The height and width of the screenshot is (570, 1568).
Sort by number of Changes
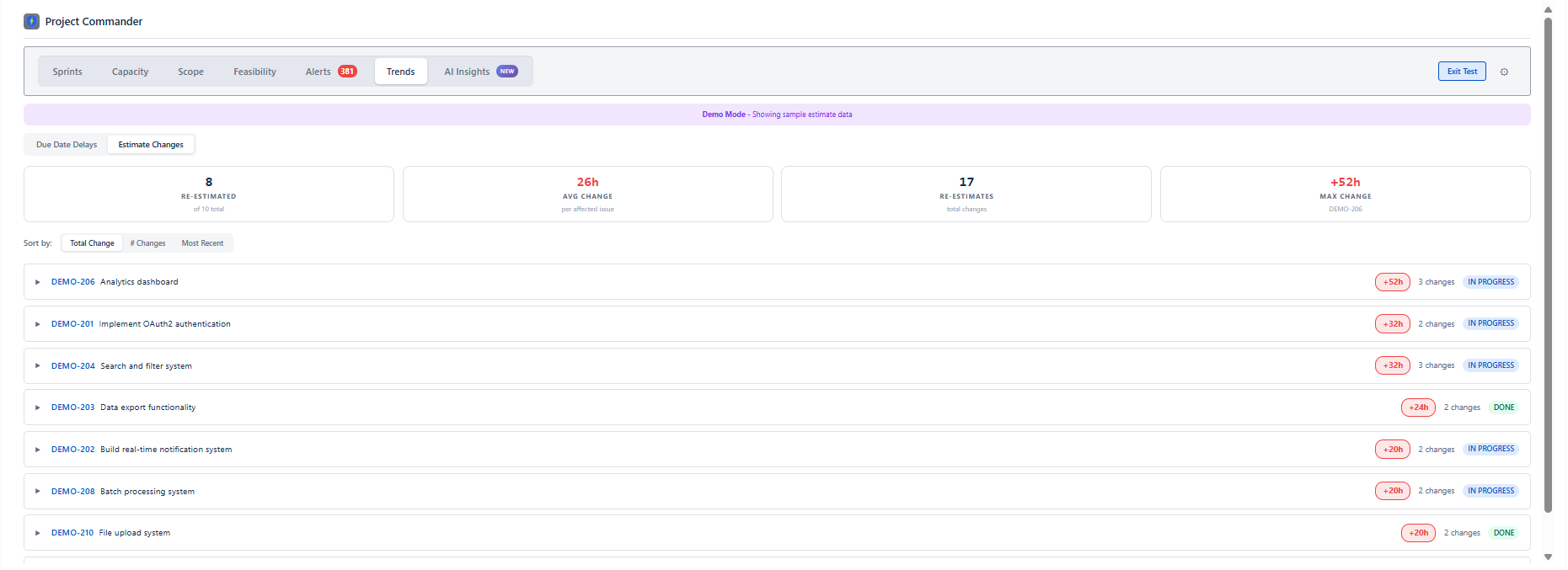click(x=147, y=243)
